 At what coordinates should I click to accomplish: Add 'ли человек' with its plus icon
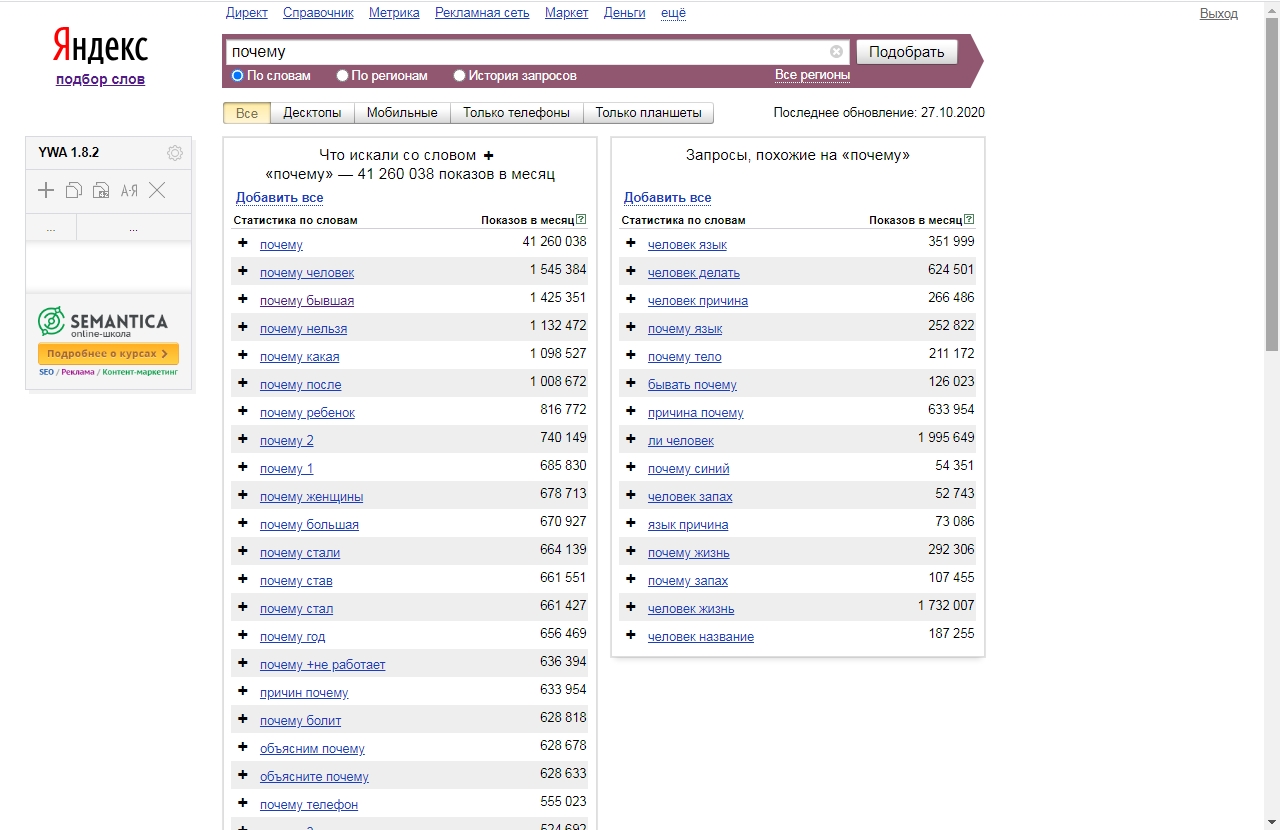click(631, 439)
